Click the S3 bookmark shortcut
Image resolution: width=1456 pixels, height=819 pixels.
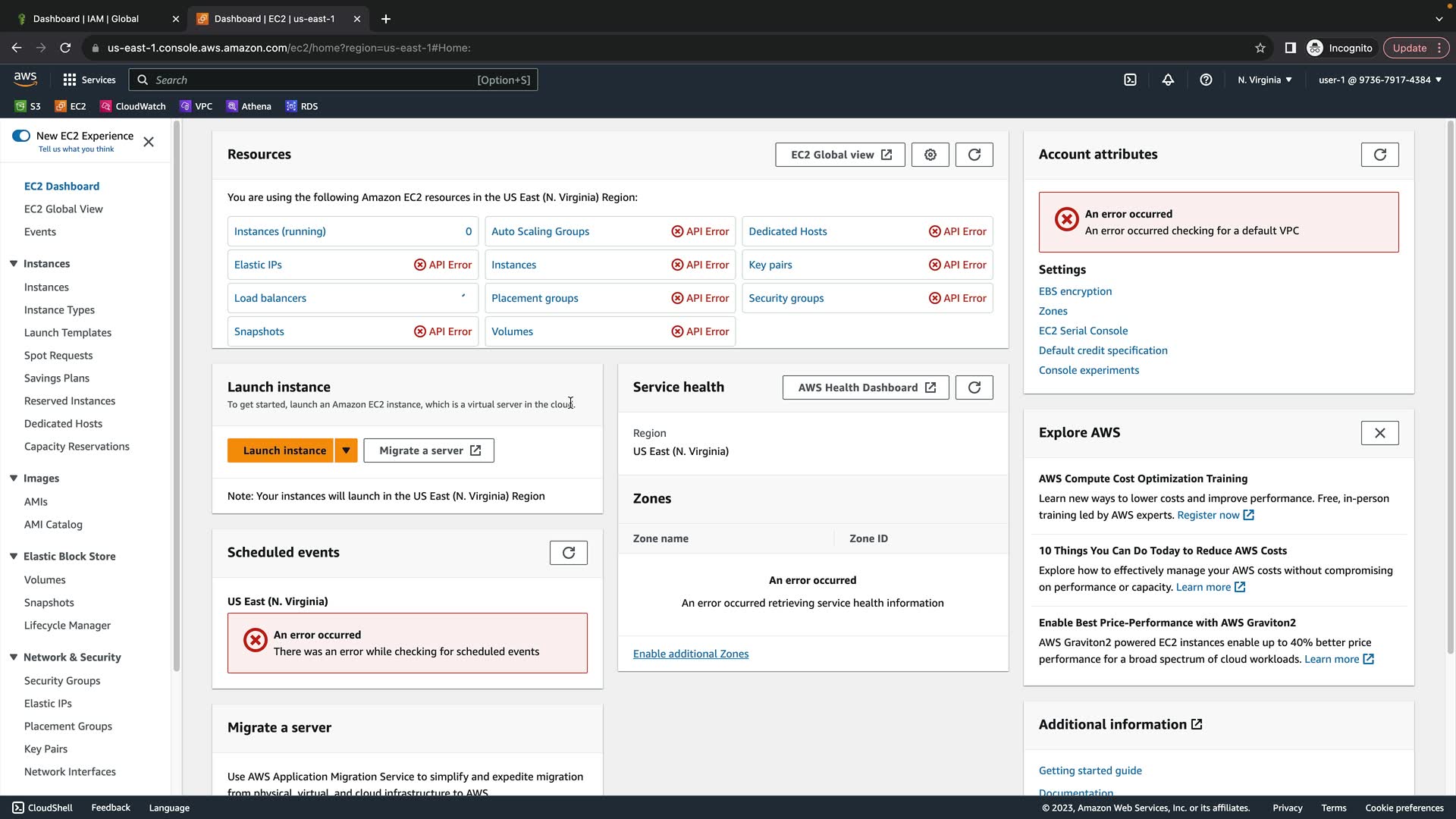28,106
